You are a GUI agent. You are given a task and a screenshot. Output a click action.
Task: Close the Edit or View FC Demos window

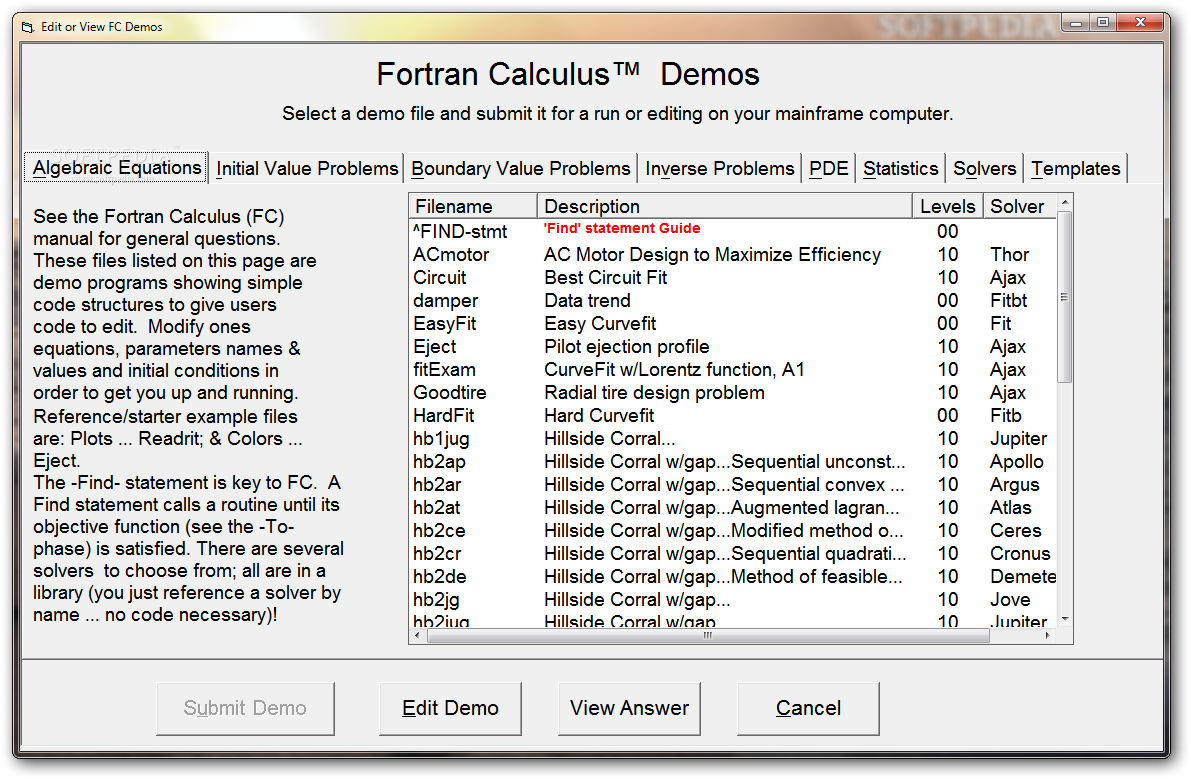(x=1140, y=24)
